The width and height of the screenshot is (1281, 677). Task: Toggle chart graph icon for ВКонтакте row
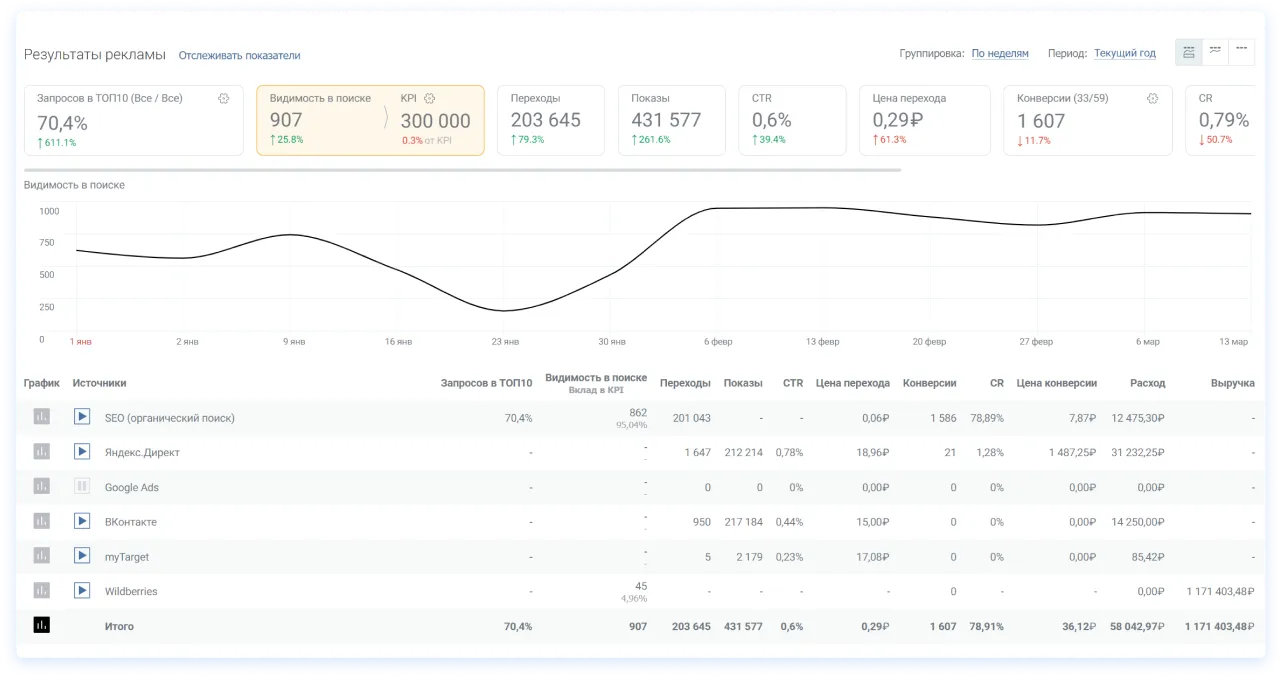(41, 521)
